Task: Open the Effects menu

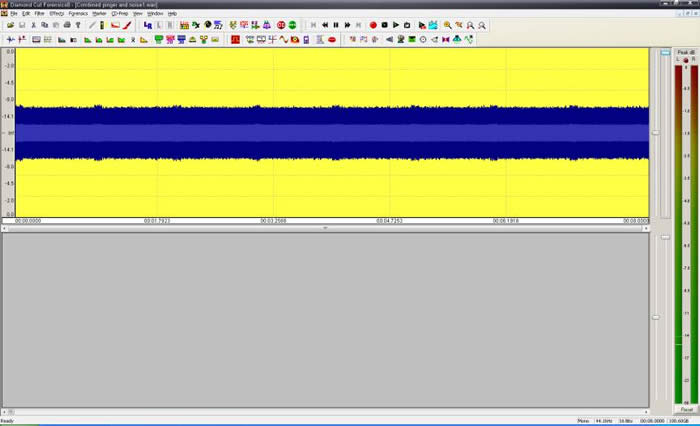Action: pos(57,14)
